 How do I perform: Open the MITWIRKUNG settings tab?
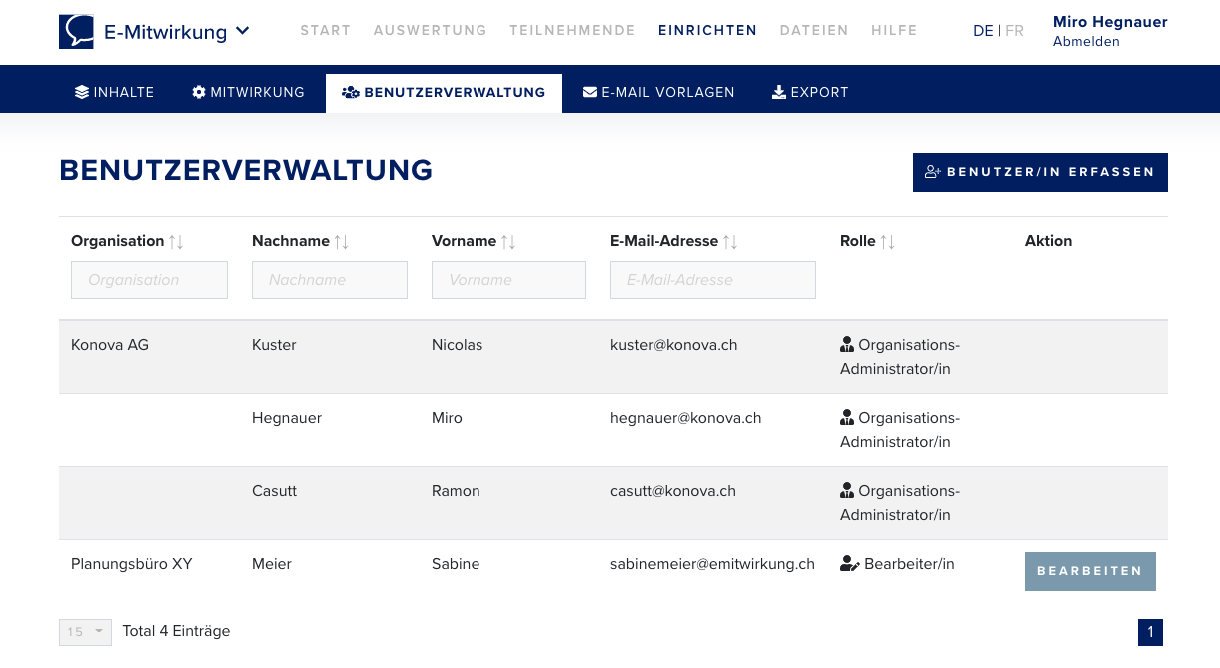(248, 92)
